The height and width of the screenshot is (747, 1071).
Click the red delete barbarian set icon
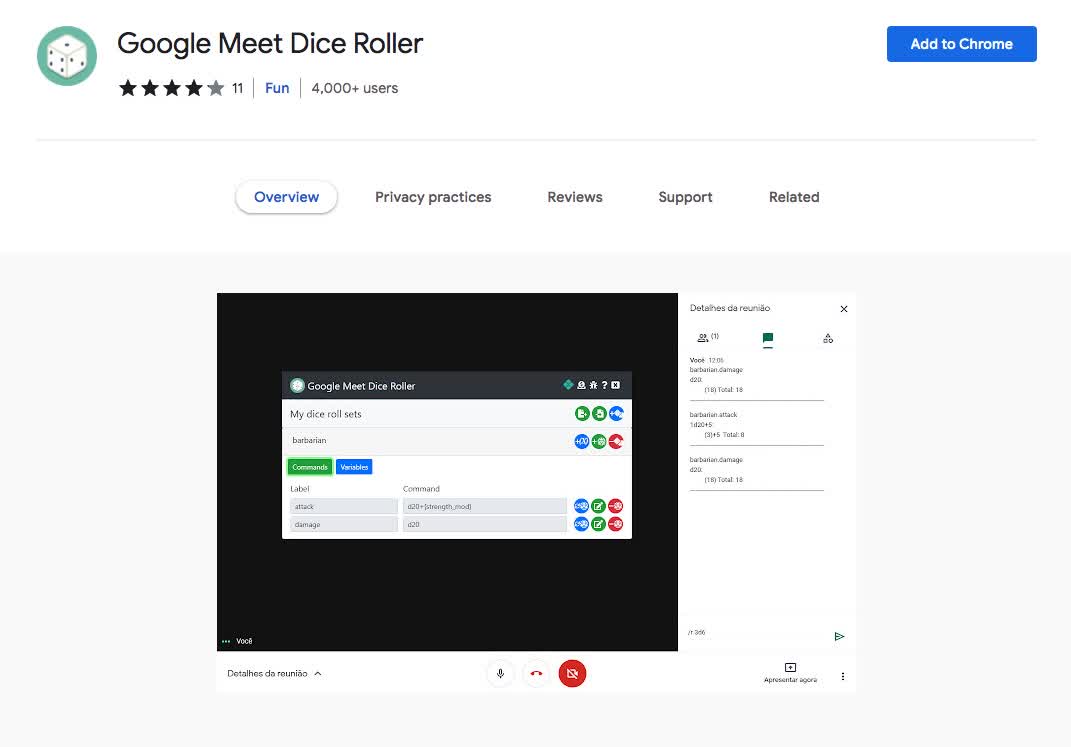pyautogui.click(x=616, y=441)
